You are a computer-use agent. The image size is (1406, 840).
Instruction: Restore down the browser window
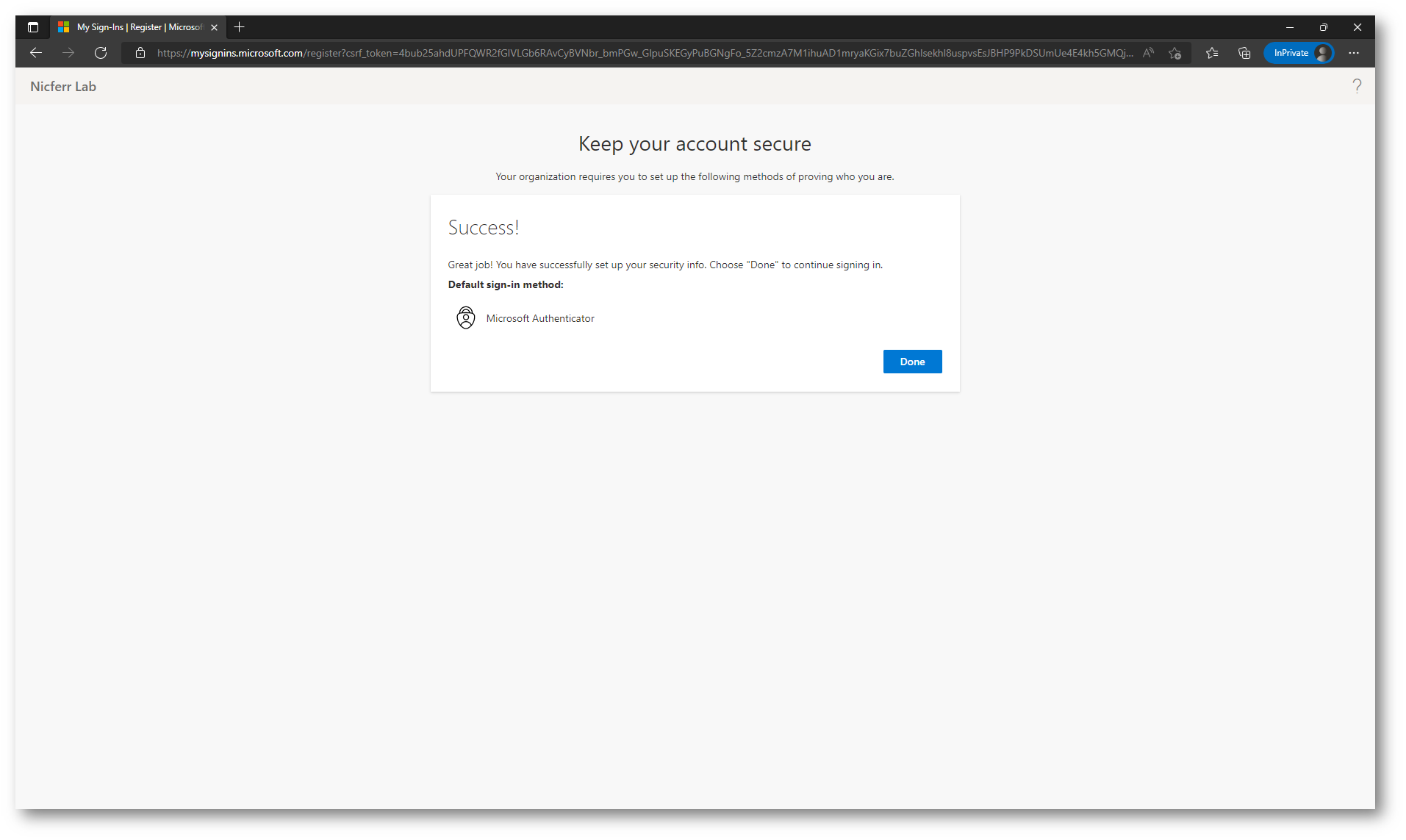1324,27
